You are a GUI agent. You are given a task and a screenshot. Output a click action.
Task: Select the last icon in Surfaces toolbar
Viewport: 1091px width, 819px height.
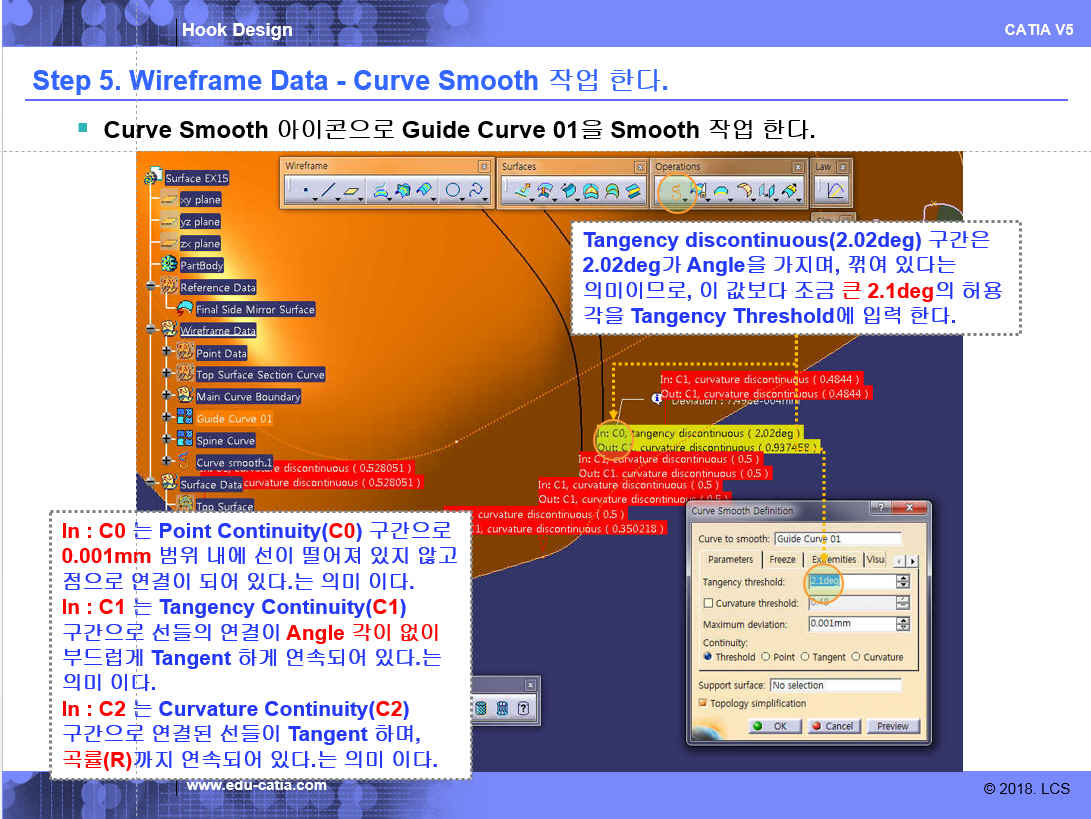click(x=632, y=190)
